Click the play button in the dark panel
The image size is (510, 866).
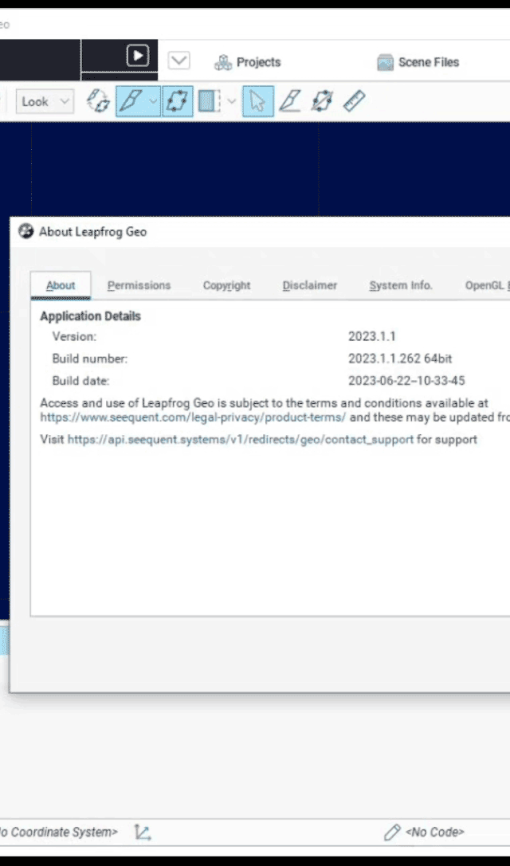138,56
